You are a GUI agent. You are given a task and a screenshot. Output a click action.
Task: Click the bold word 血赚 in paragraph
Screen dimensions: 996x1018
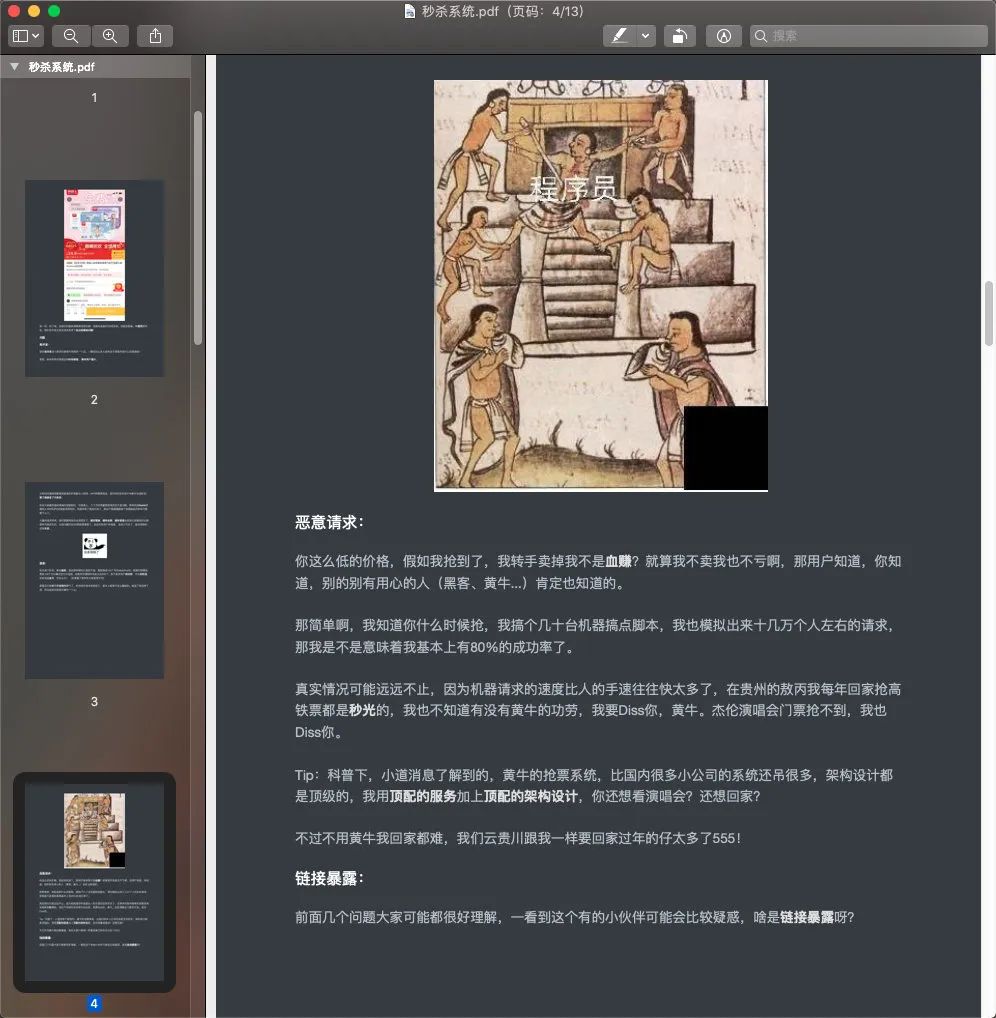pyautogui.click(x=618, y=561)
